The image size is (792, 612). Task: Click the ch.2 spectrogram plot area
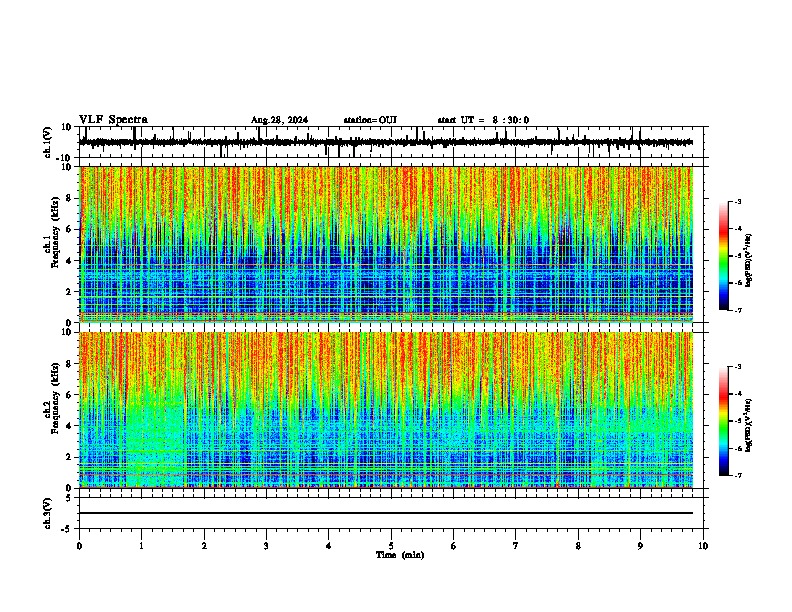pyautogui.click(x=386, y=410)
